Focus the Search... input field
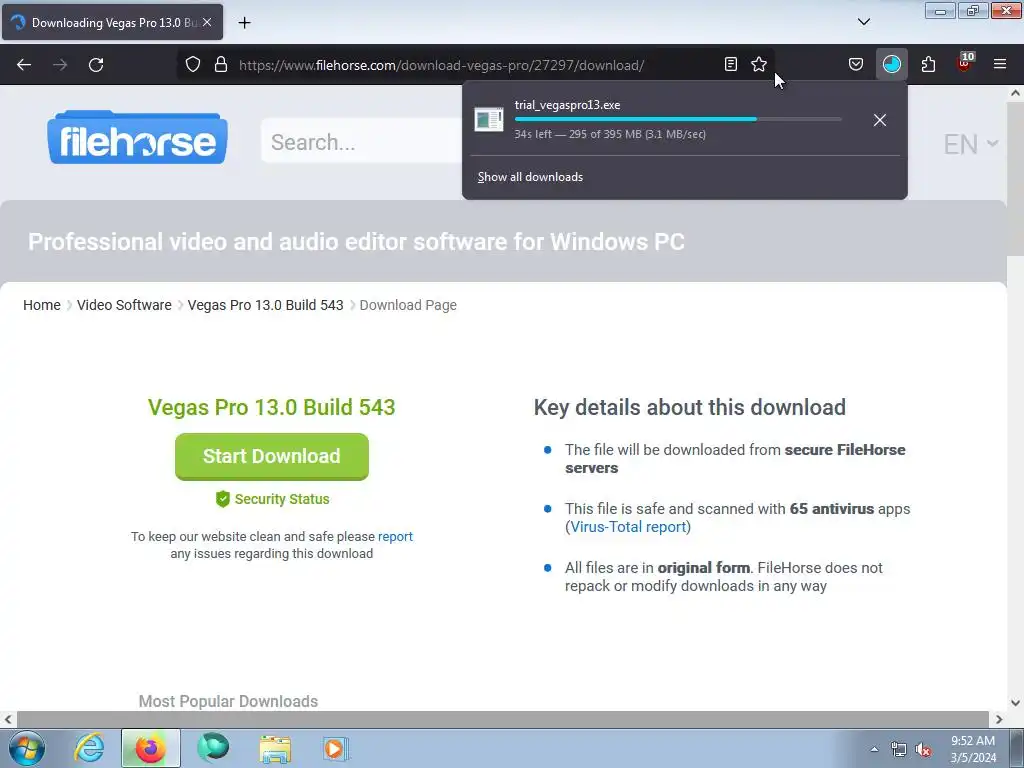 tap(361, 141)
